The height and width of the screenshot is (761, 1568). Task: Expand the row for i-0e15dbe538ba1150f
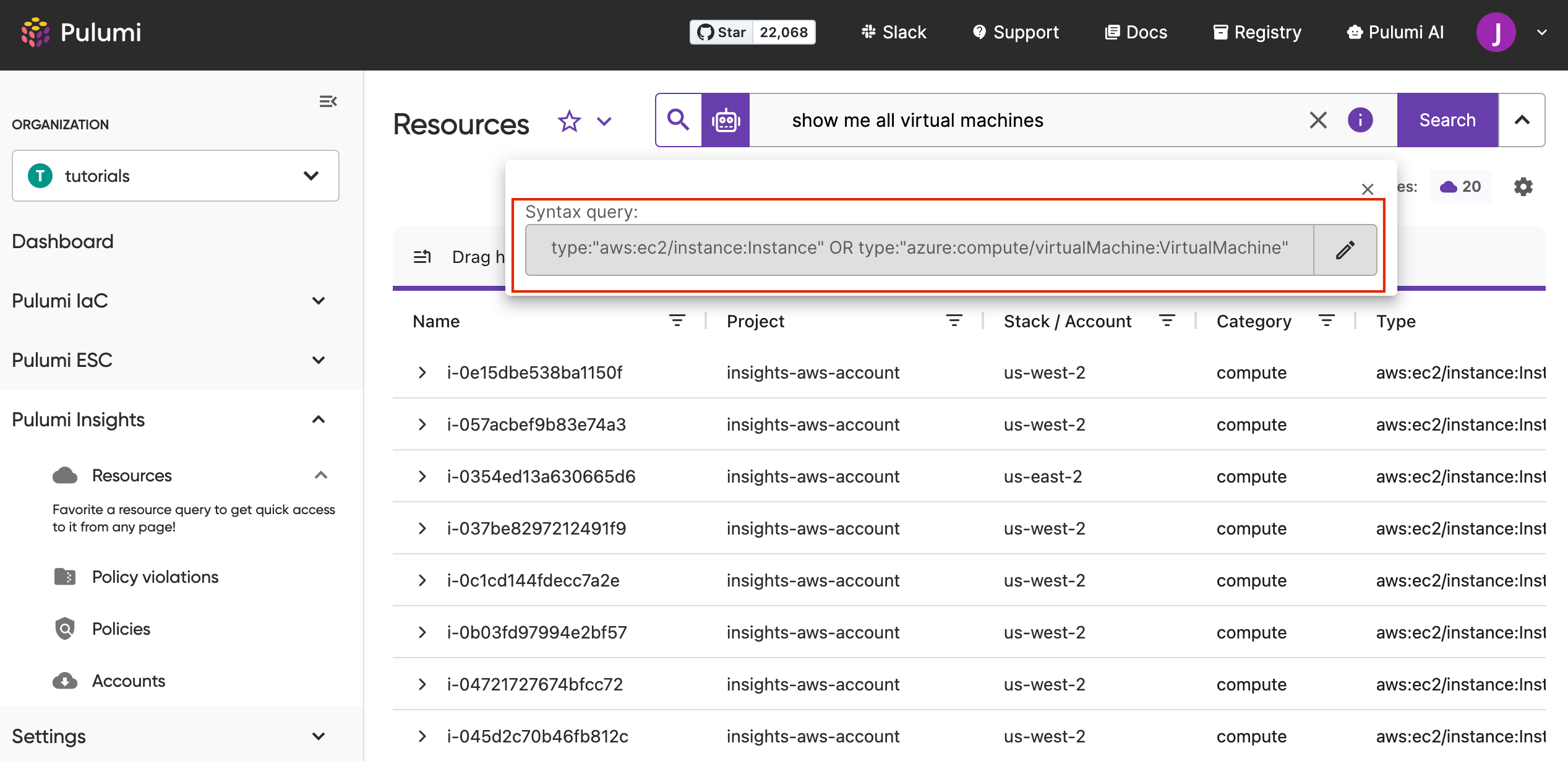point(422,372)
